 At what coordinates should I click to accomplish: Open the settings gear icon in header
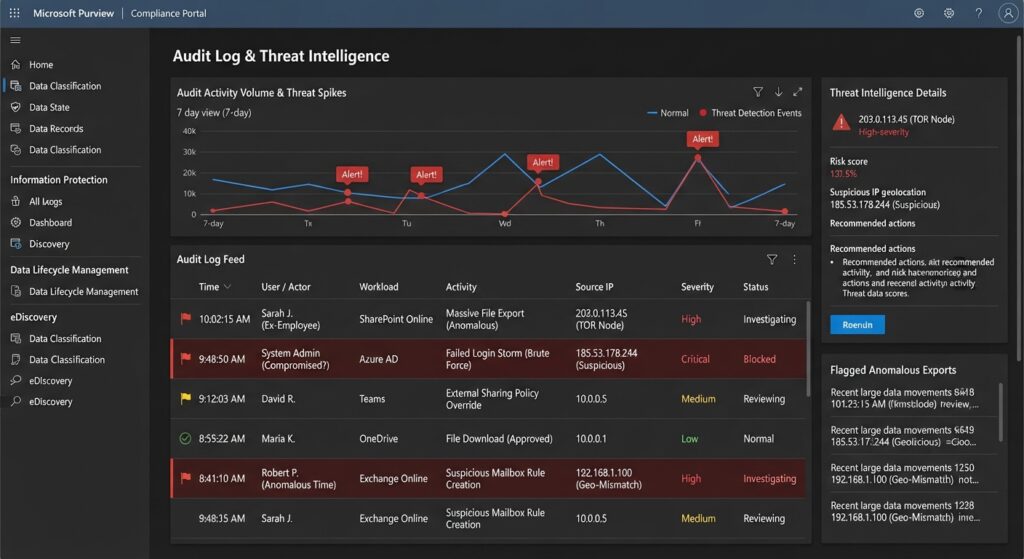click(949, 13)
